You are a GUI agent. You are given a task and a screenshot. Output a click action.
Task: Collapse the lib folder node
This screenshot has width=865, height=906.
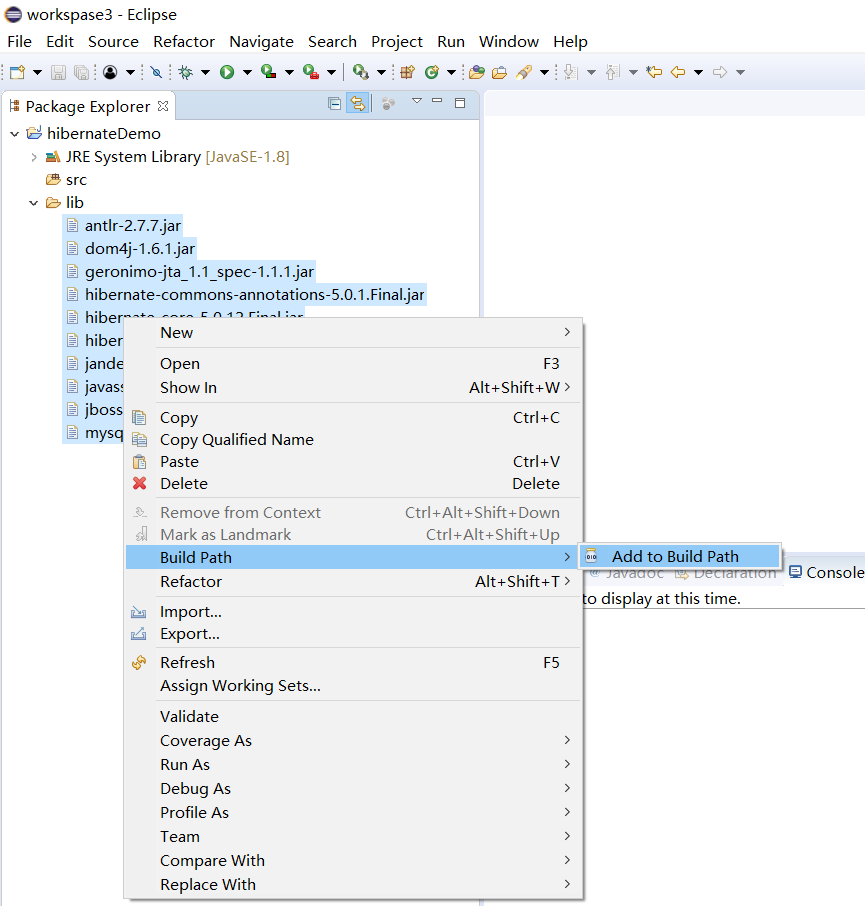point(34,203)
